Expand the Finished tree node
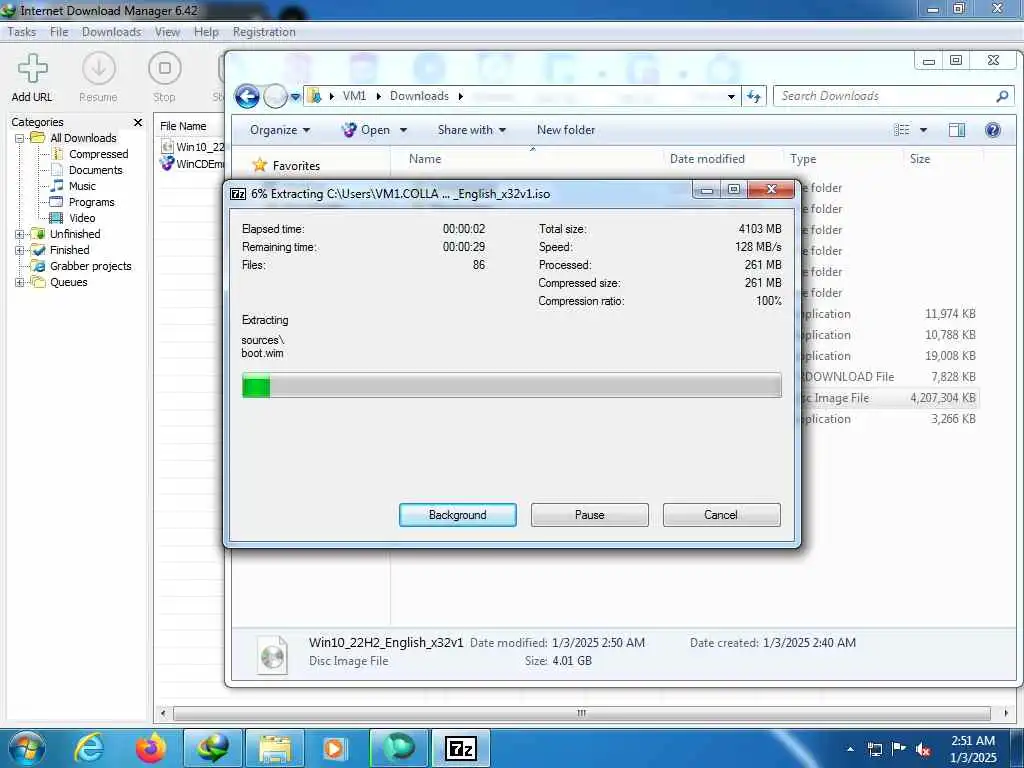The image size is (1024, 768). pos(20,250)
